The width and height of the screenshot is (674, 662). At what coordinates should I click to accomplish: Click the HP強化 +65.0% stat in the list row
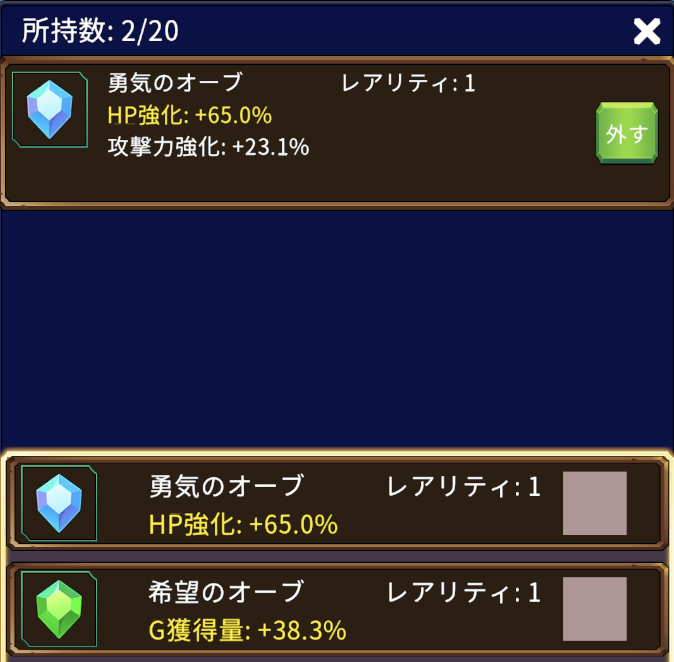243,524
